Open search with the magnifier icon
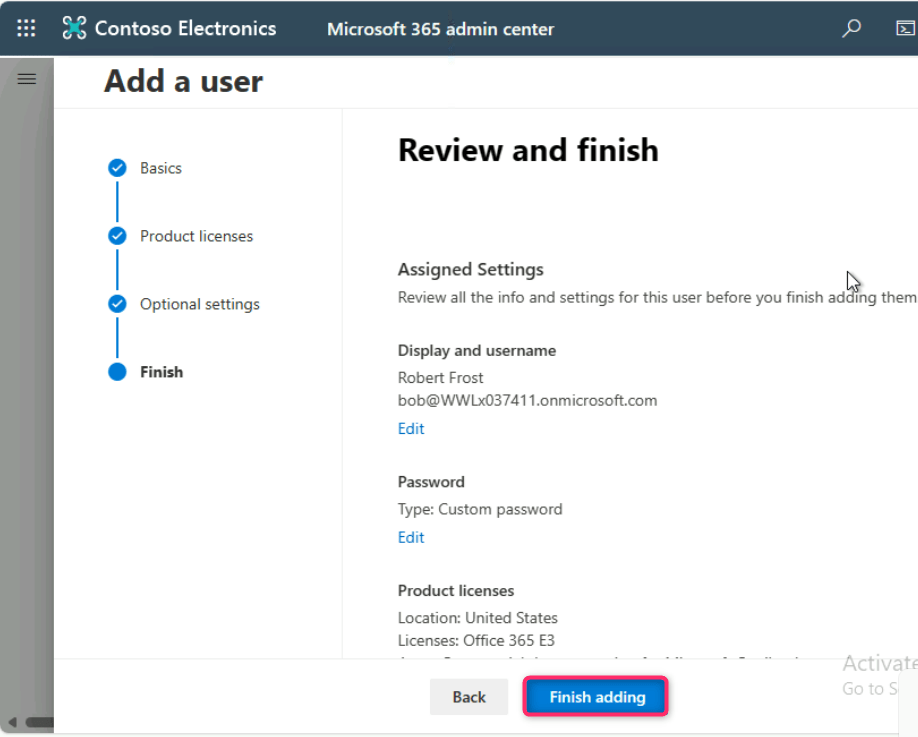This screenshot has height=737, width=918. click(851, 28)
